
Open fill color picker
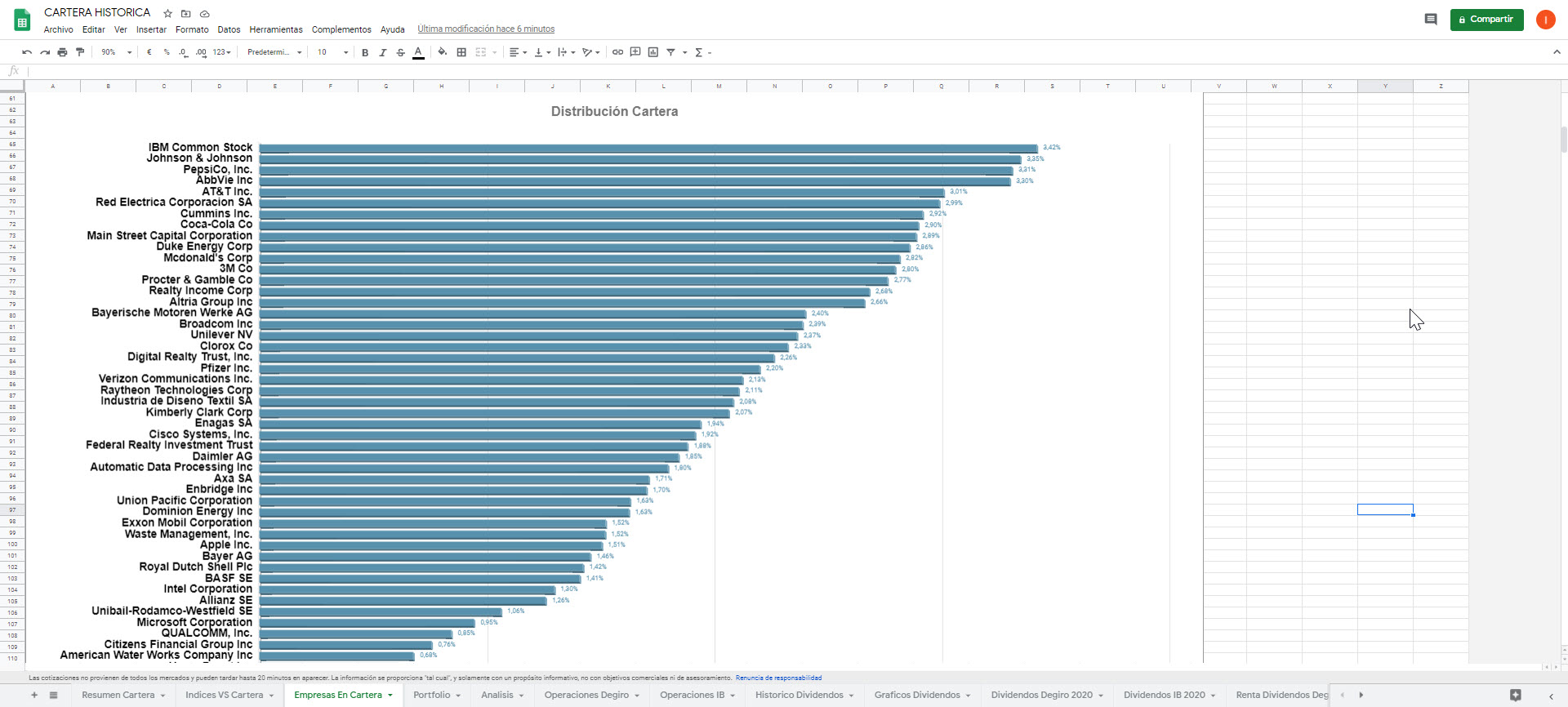coord(443,52)
